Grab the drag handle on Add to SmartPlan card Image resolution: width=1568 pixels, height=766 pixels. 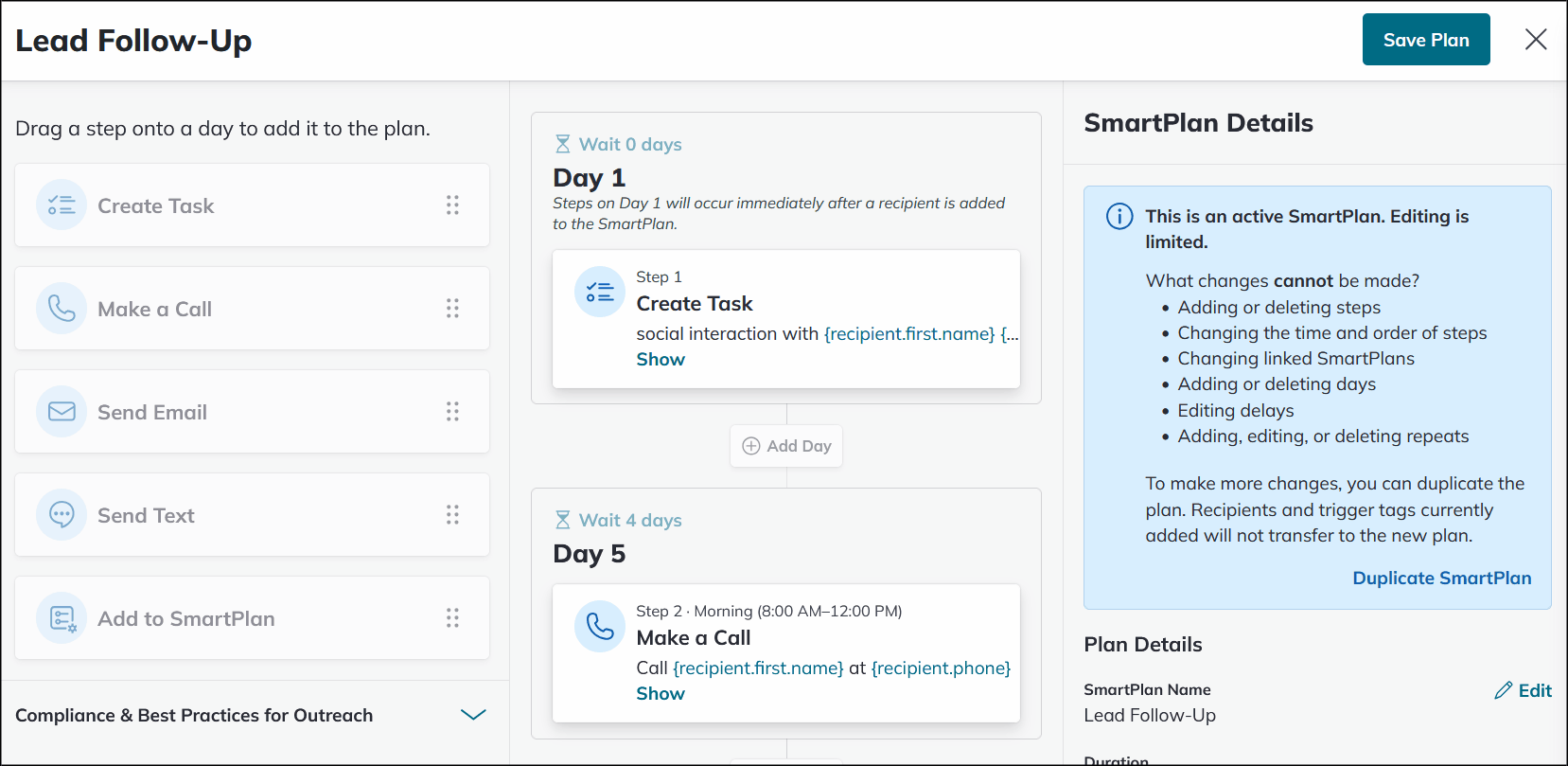[x=452, y=618]
